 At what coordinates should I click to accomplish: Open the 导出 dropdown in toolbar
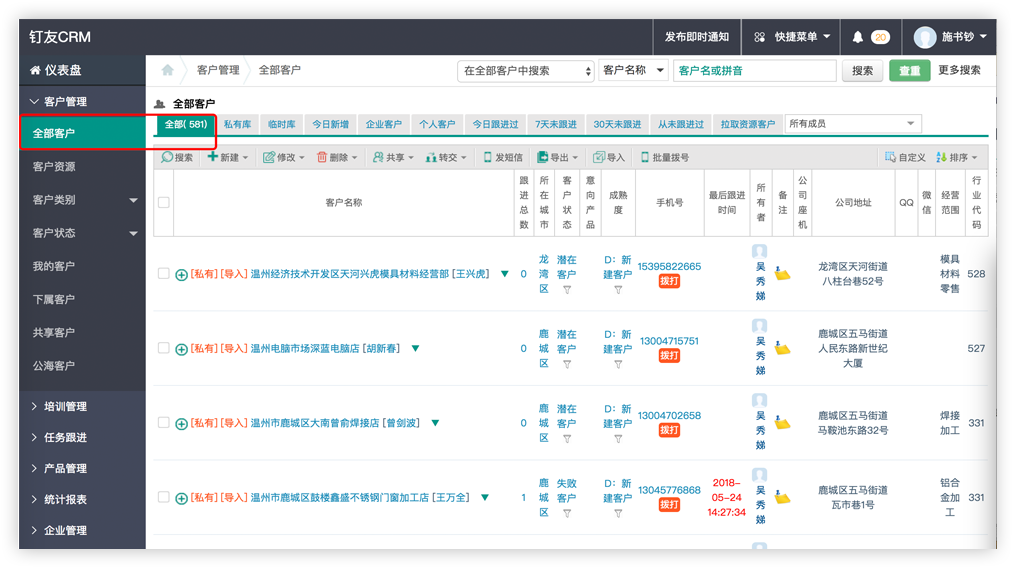click(x=557, y=157)
